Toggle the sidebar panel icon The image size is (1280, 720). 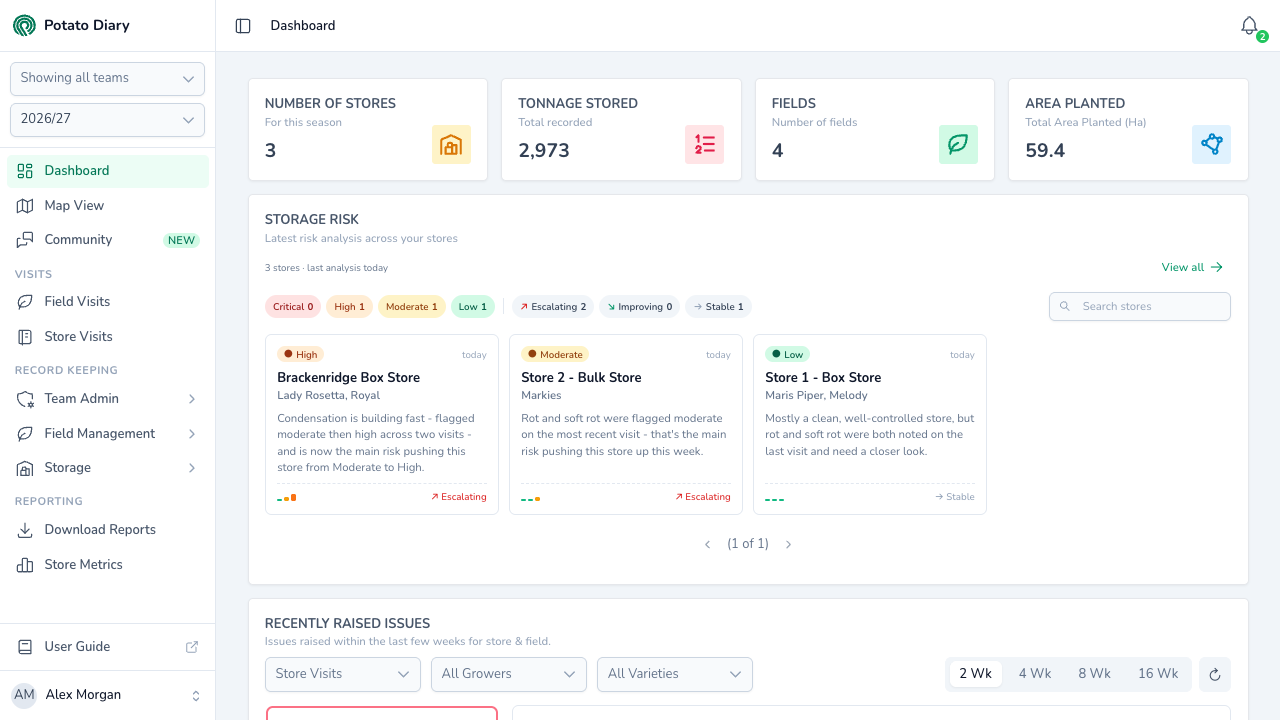(243, 26)
